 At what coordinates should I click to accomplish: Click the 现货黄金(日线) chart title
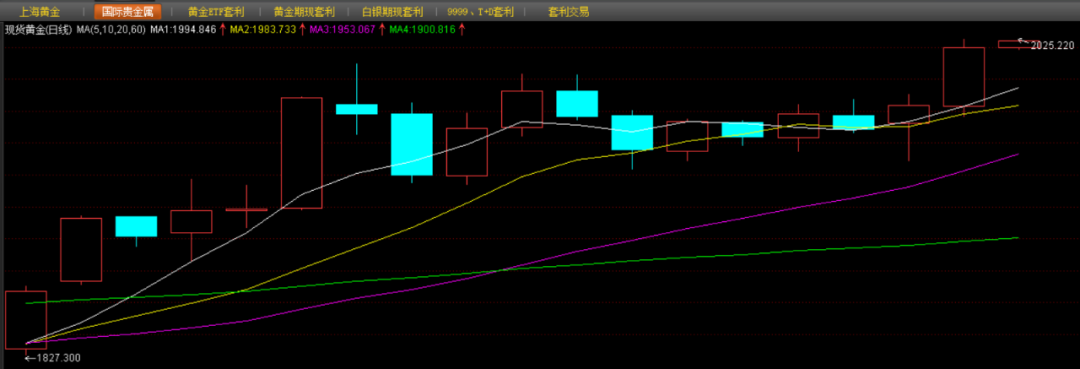[x=38, y=30]
